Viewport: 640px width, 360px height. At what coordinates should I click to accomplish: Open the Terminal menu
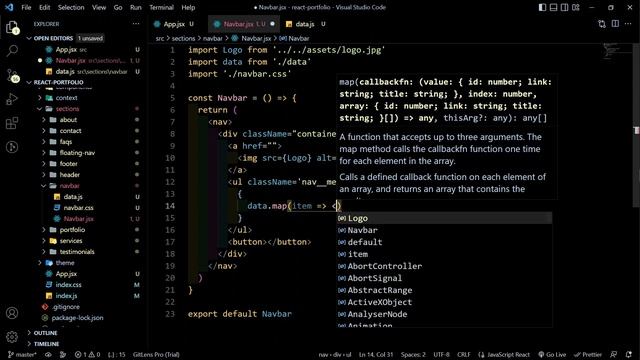pyautogui.click(x=161, y=7)
